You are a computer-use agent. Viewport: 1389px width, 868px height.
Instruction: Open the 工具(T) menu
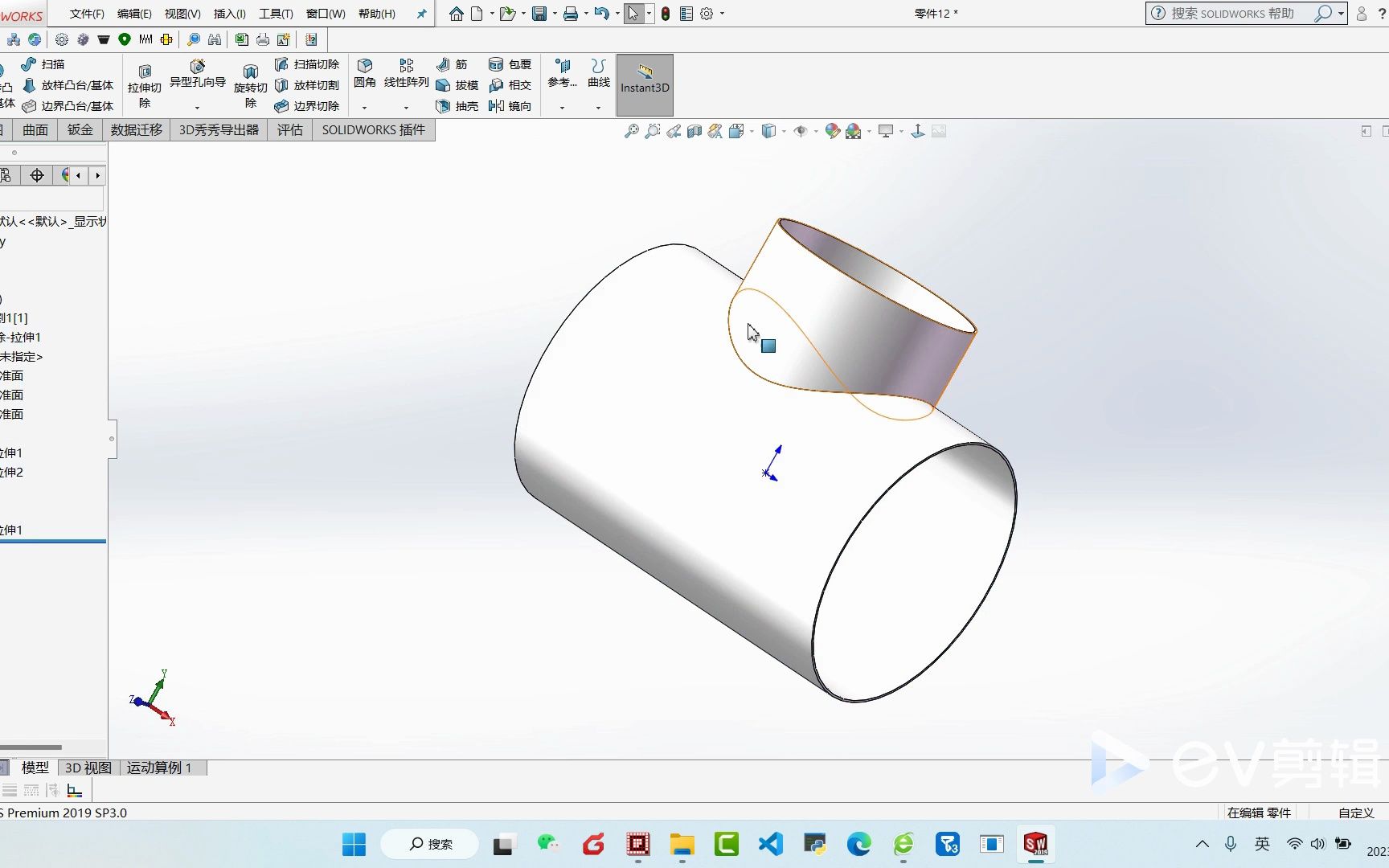tap(276, 14)
